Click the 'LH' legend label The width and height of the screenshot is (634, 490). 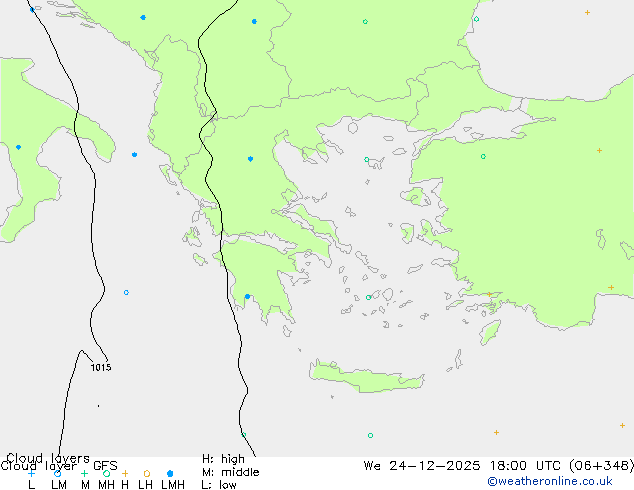(x=145, y=485)
